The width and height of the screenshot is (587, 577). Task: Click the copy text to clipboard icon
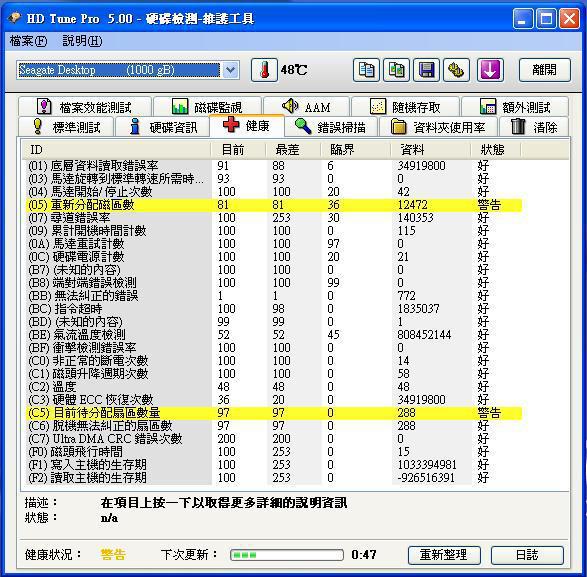[x=366, y=70]
